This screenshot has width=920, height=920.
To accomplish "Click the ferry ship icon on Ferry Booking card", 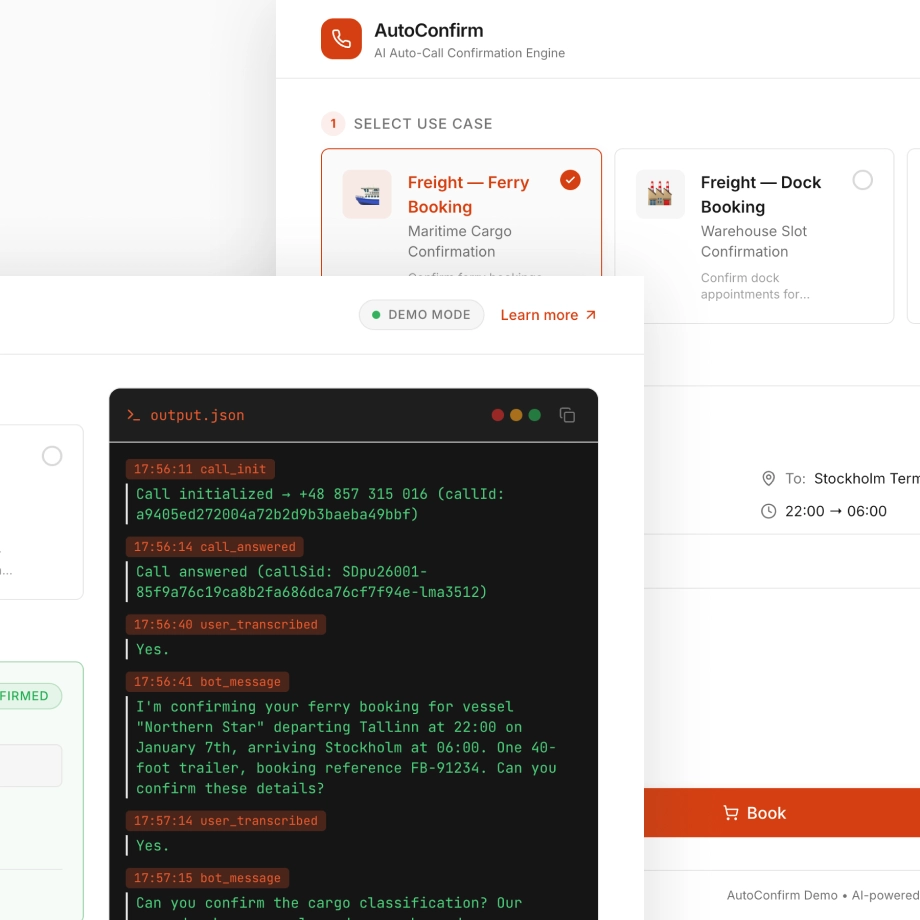I will coord(367,194).
